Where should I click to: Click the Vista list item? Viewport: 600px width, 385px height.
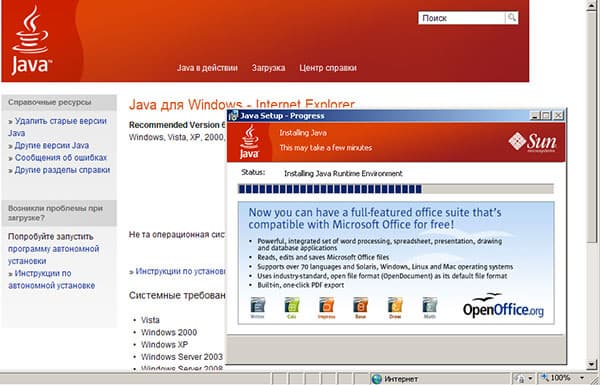150,320
